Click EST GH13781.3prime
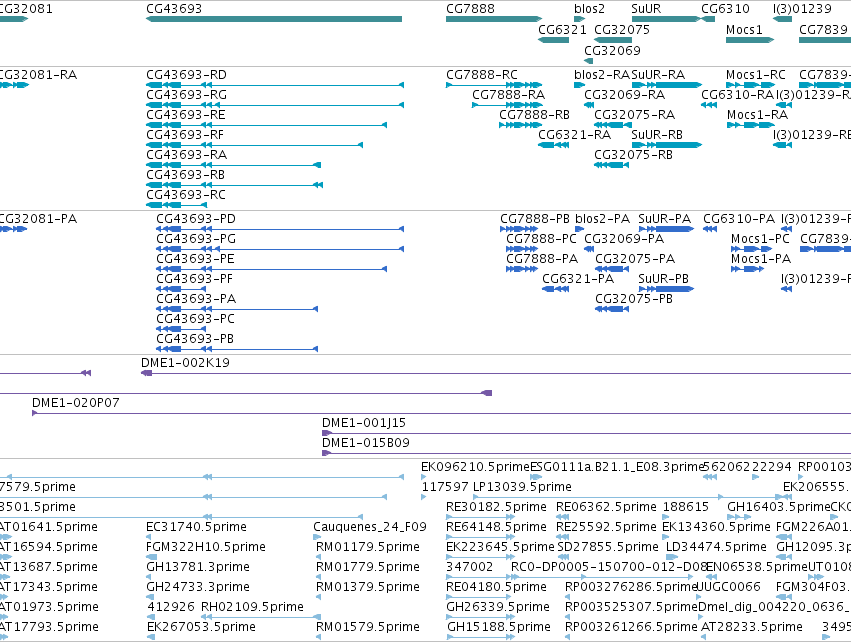This screenshot has width=851, height=642. (198, 567)
